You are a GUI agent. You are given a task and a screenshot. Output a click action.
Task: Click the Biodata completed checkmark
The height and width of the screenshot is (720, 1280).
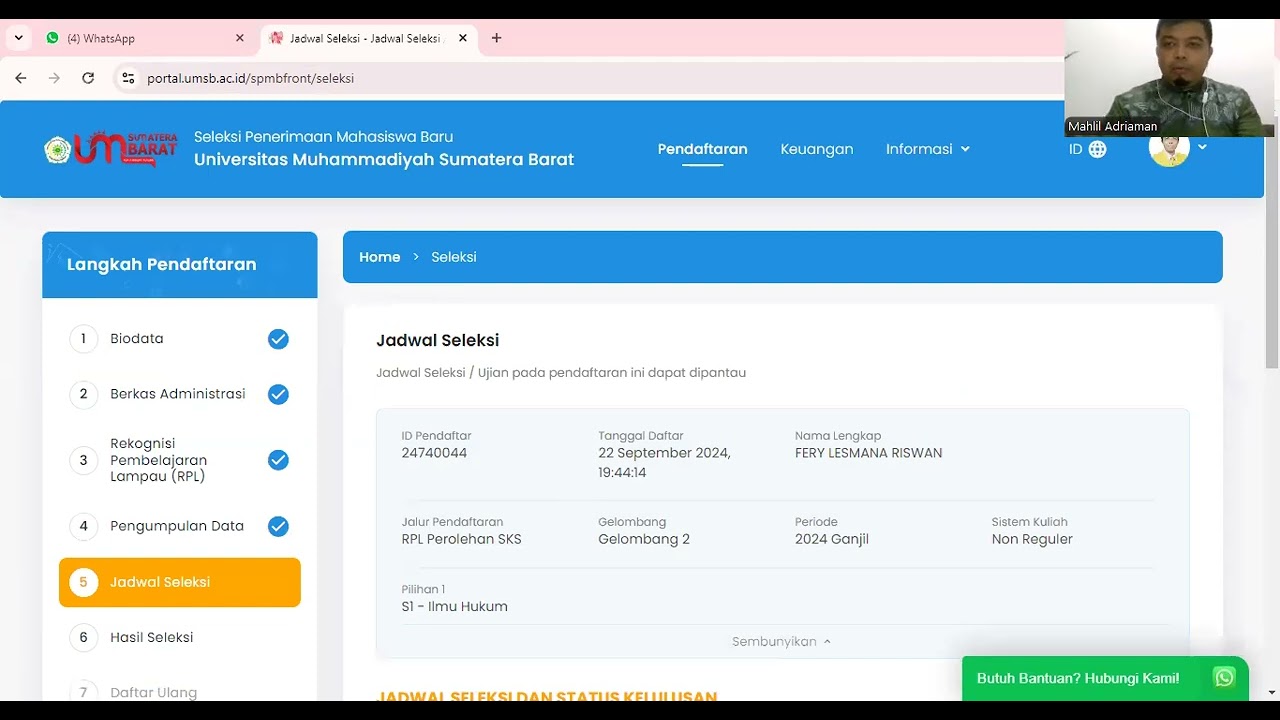point(278,339)
